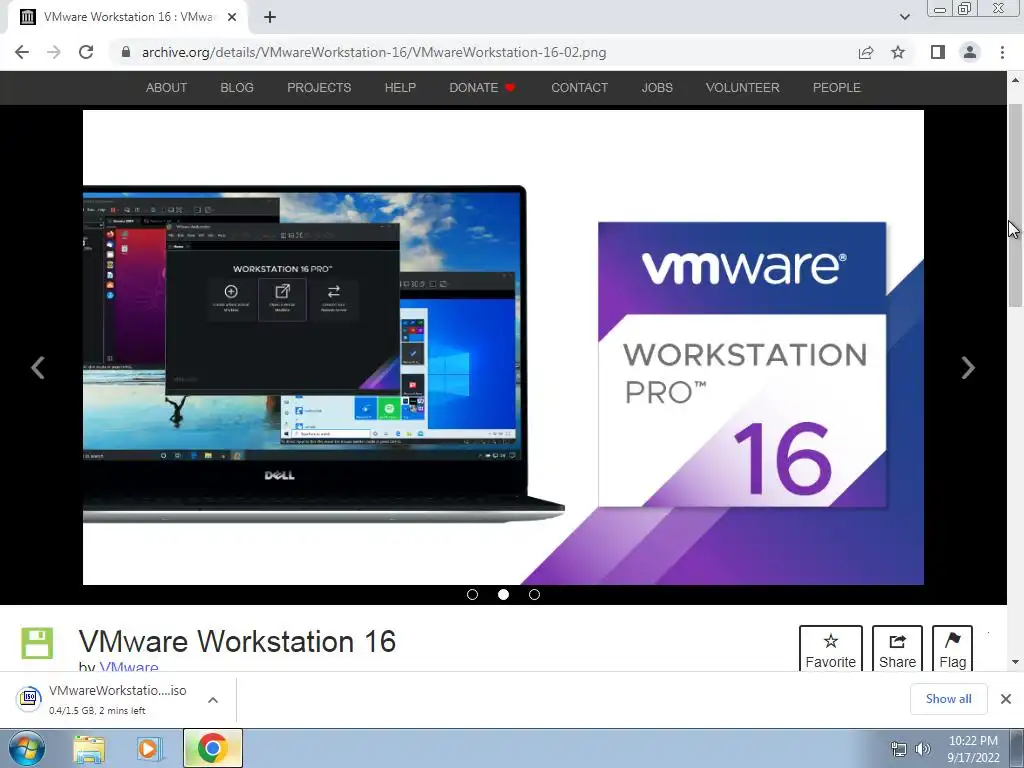Click the share page icon in address bar
This screenshot has height=768, width=1024.
coord(866,52)
